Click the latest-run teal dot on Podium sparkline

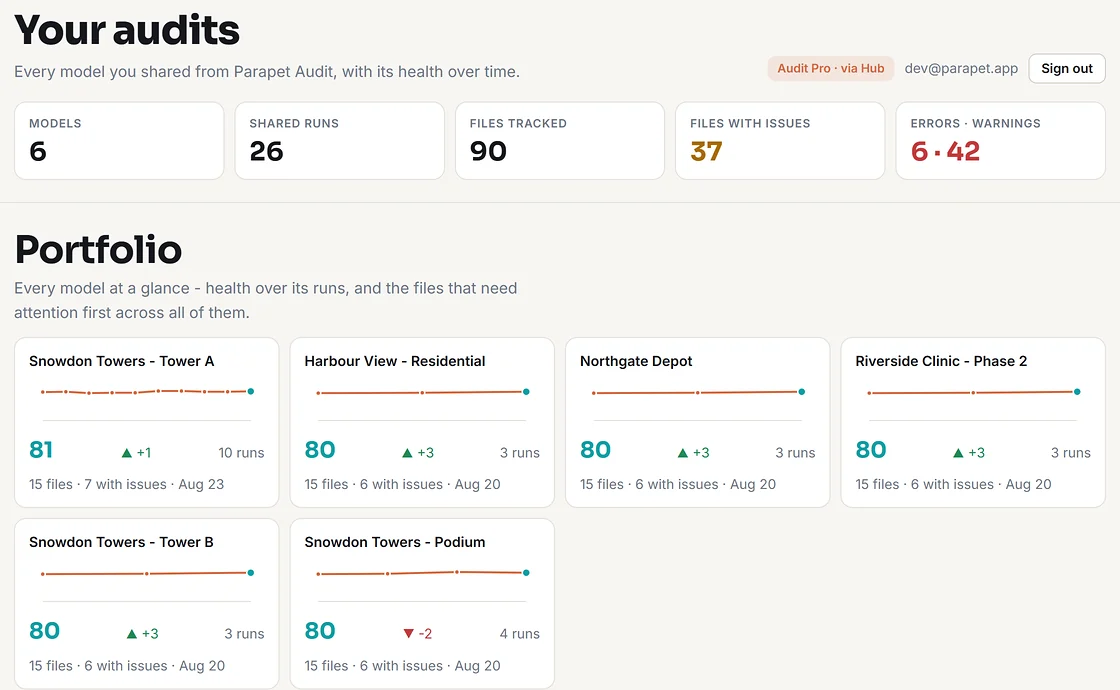point(526,573)
